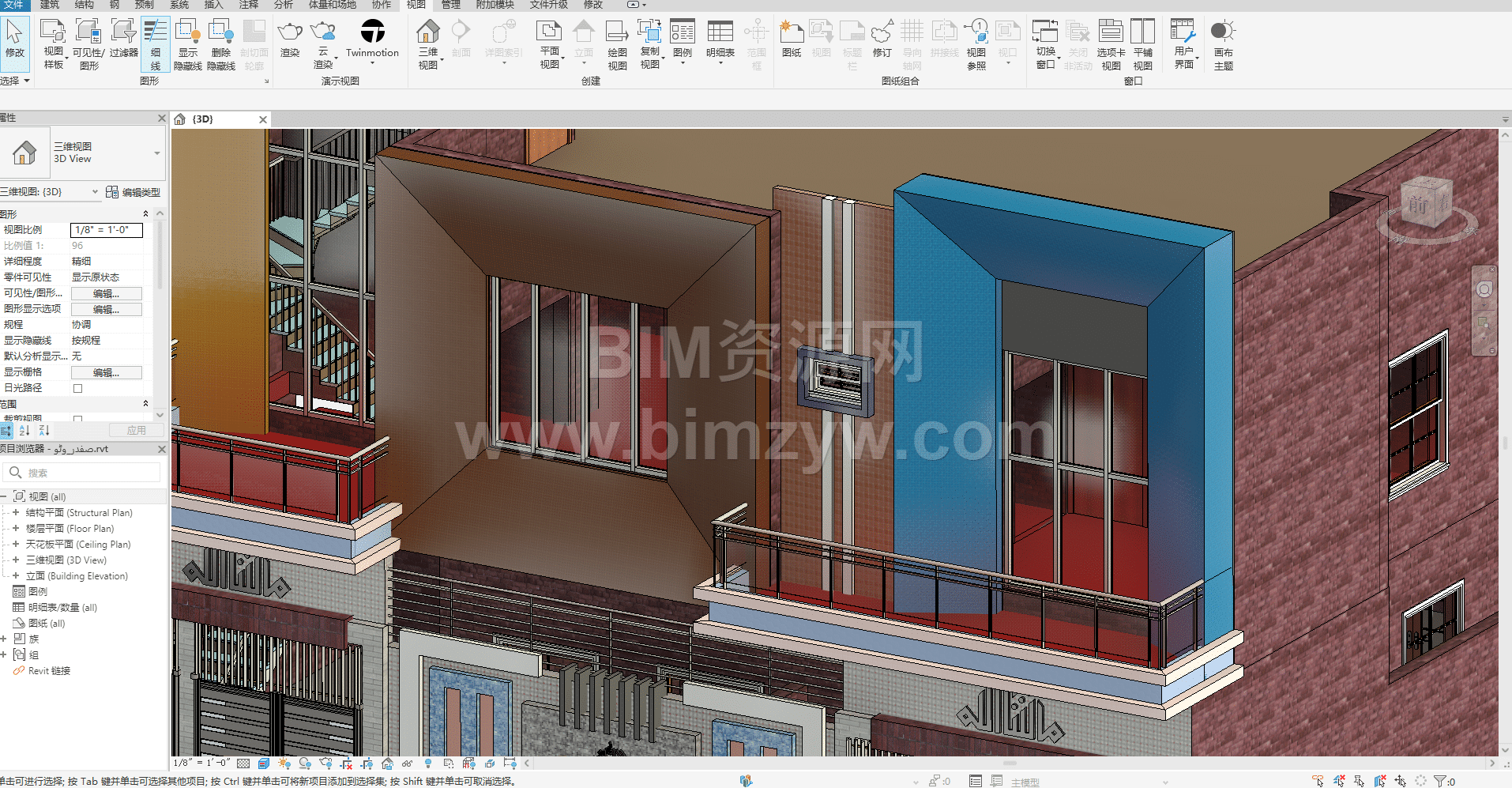Click the Revisions cloud icon
Viewport: 1512px width, 788px height.
882,38
